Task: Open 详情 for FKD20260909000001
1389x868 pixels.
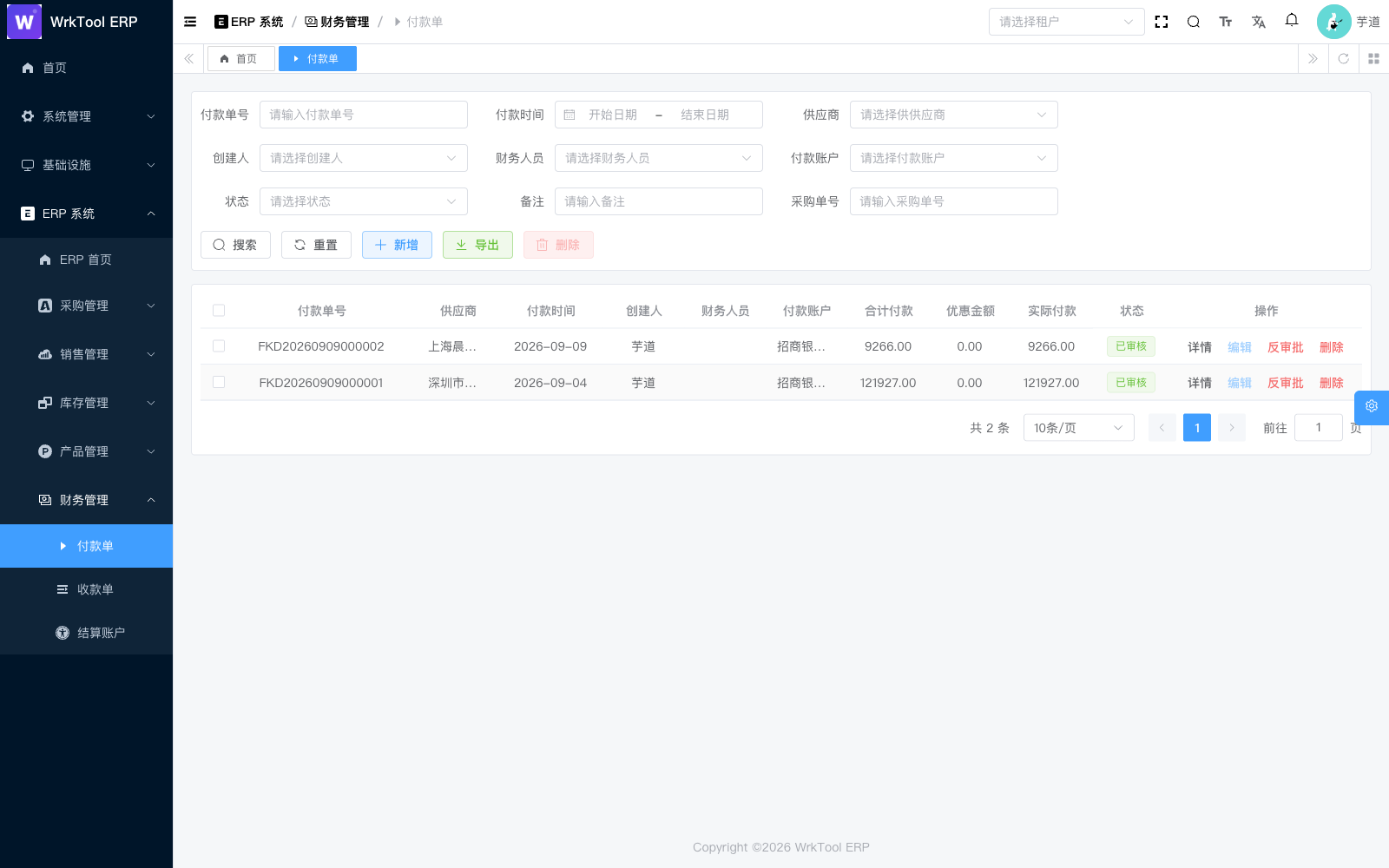Action: tap(1199, 383)
